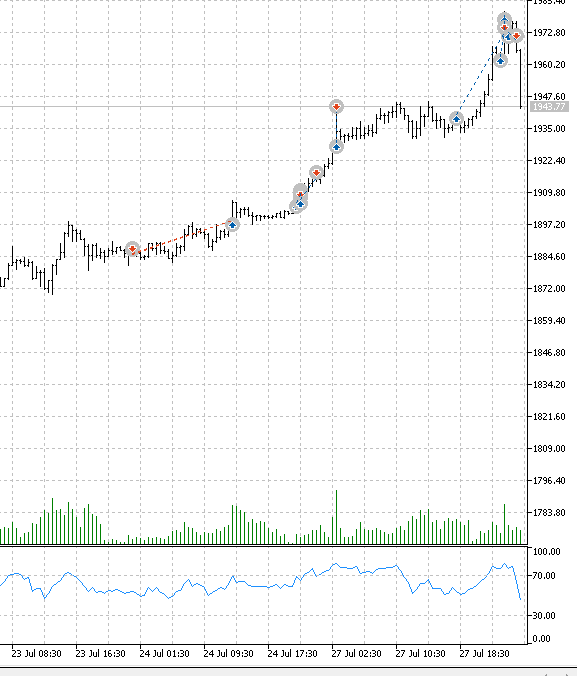Click the 1796.40 price scale label
The height and width of the screenshot is (676, 577).
click(549, 480)
